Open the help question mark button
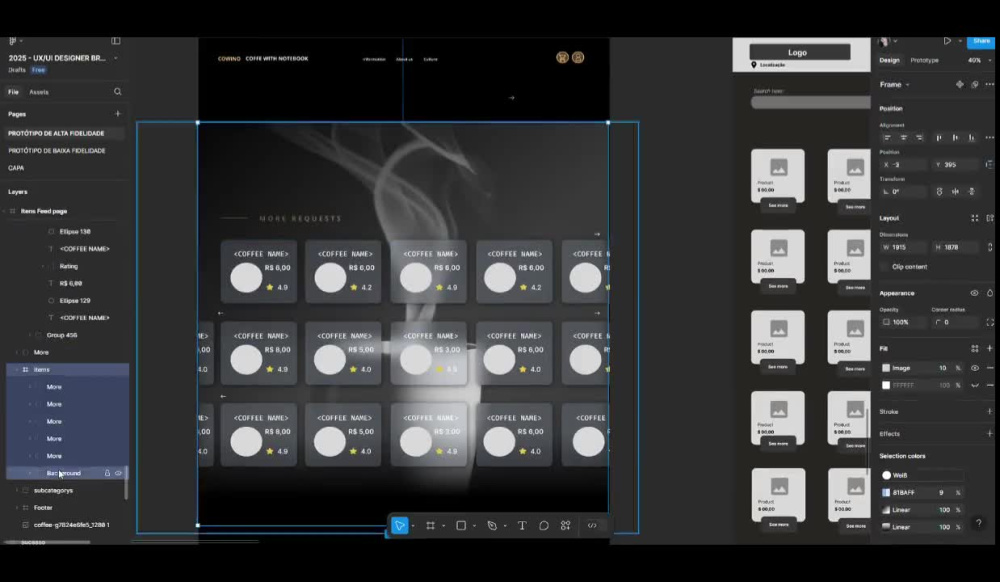 [x=978, y=523]
